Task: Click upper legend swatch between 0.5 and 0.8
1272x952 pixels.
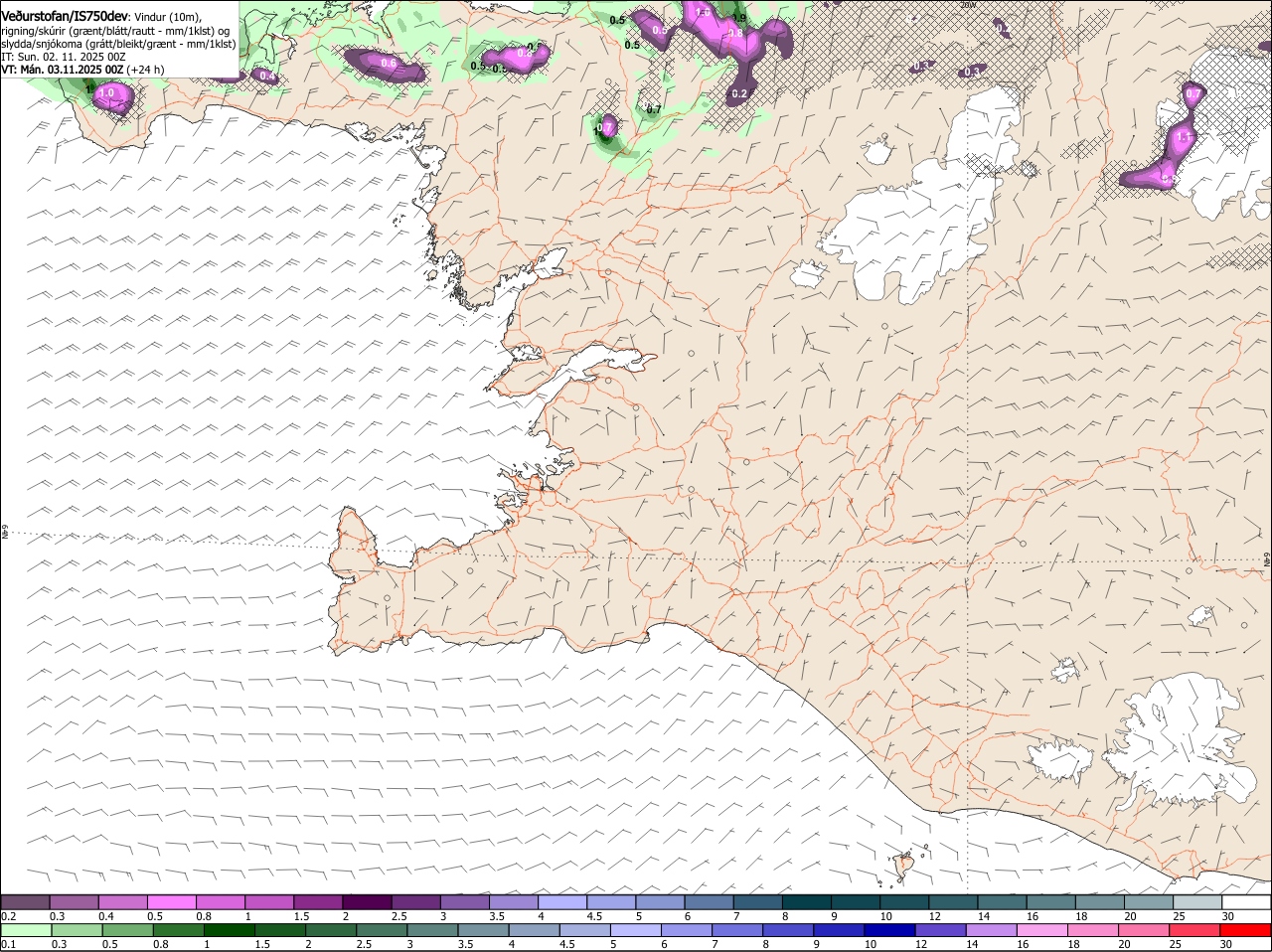Action: tap(171, 901)
